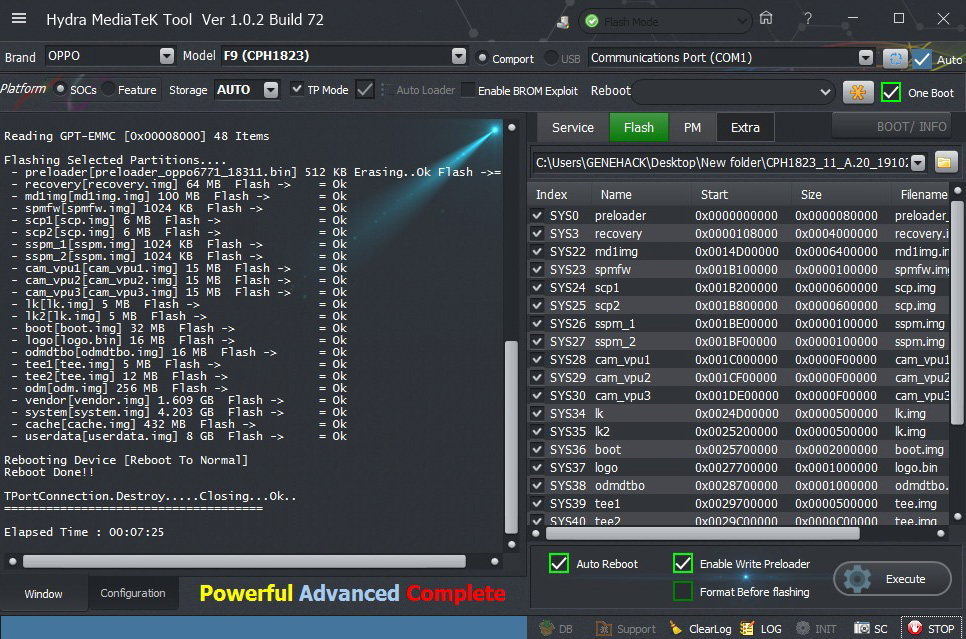
Task: Toggle Enable Write Preloader checkbox
Action: (x=683, y=563)
